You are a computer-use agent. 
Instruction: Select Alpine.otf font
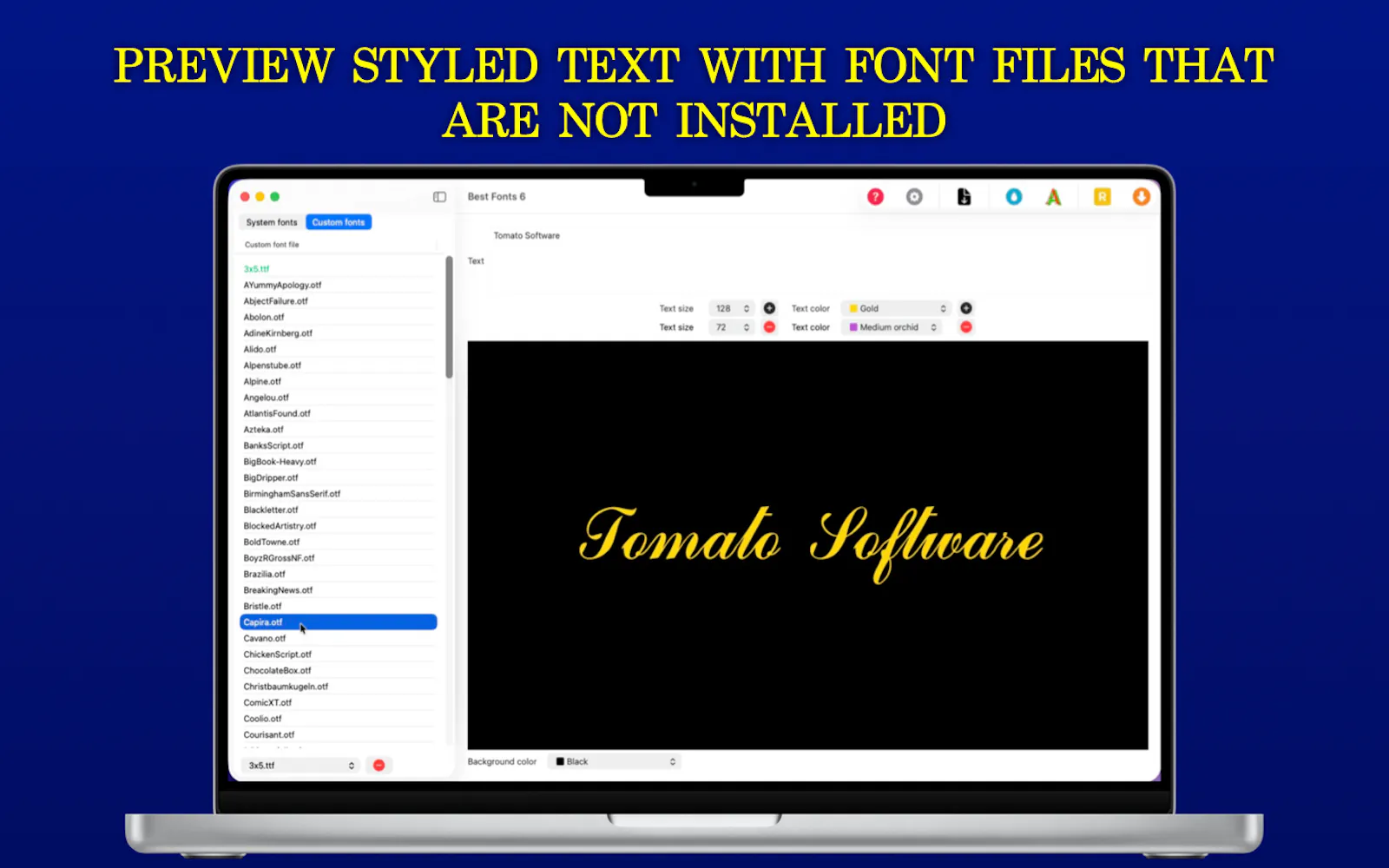pos(338,381)
